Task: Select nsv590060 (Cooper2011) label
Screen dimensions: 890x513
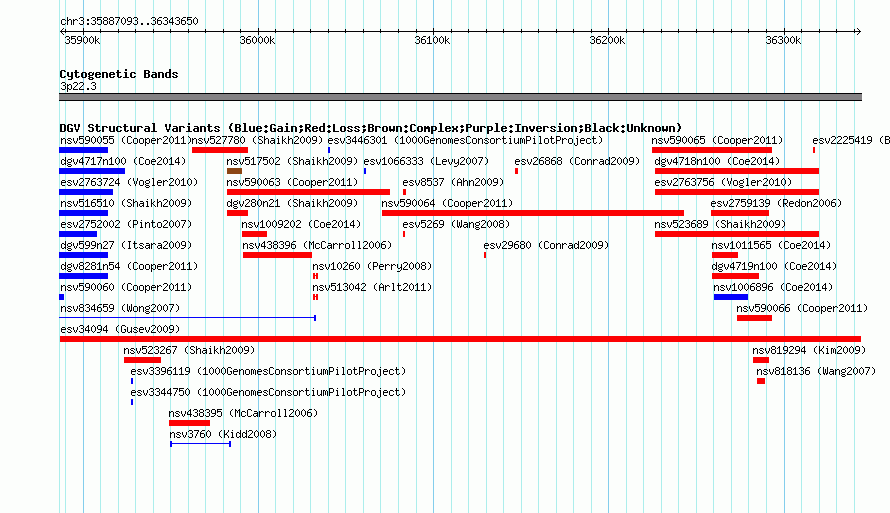Action: (125, 287)
